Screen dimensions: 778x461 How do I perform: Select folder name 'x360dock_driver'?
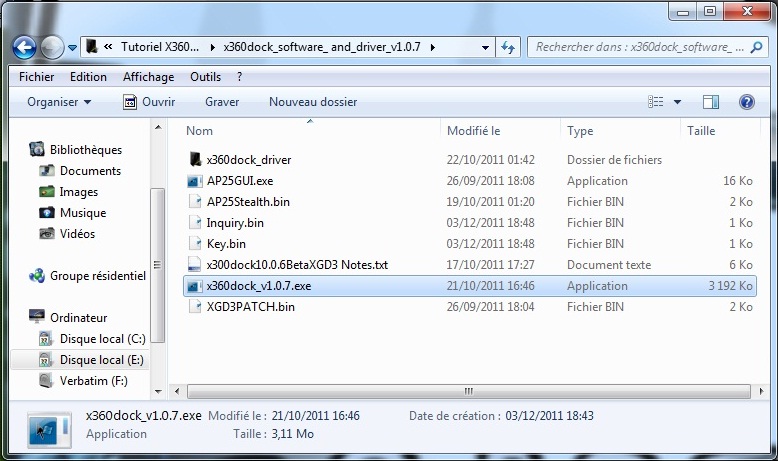point(249,160)
